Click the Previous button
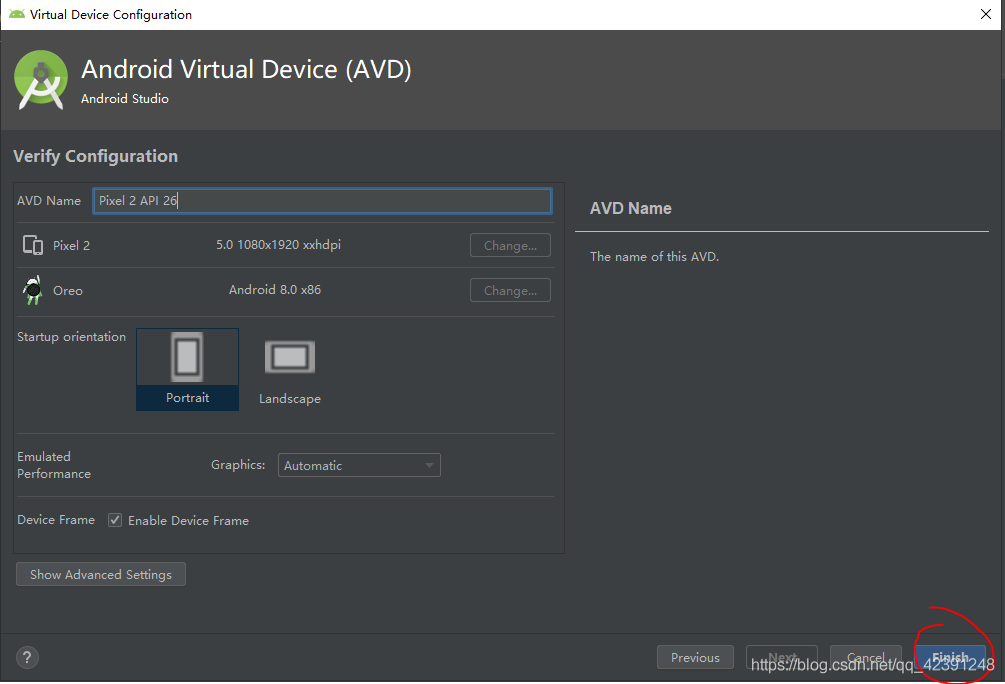The image size is (1005, 684). point(695,657)
